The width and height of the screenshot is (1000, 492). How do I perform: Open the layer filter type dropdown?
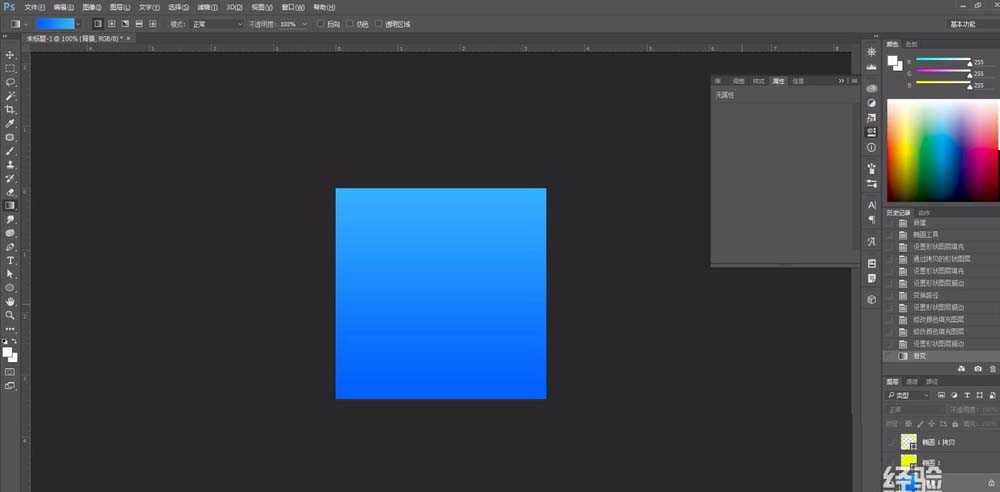tap(914, 396)
